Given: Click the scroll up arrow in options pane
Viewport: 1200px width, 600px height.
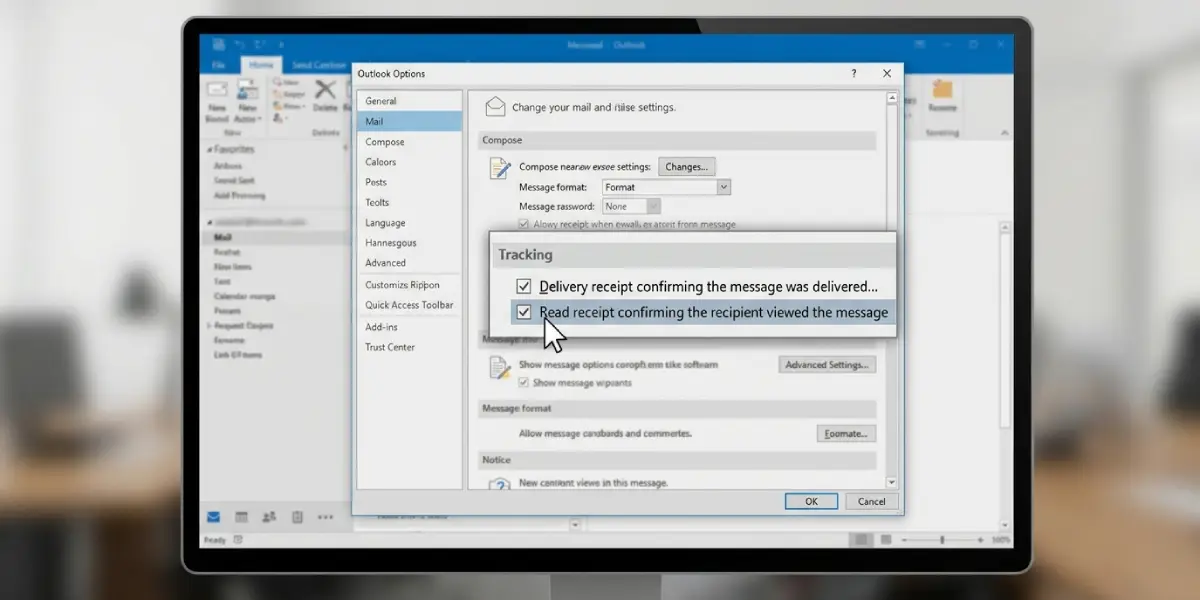Looking at the screenshot, I should click(x=892, y=97).
